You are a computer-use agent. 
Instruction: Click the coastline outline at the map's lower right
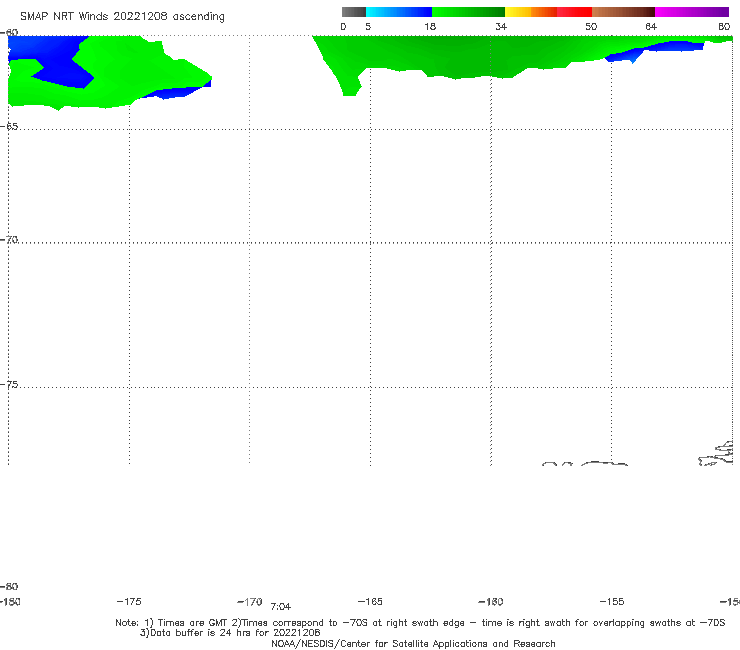coord(716,454)
